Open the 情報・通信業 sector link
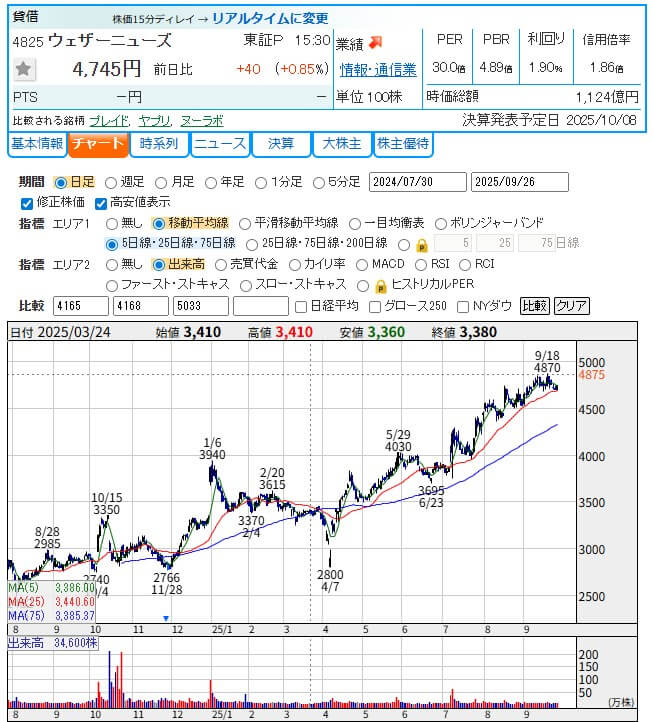Image resolution: width=653 pixels, height=722 pixels. (x=378, y=70)
